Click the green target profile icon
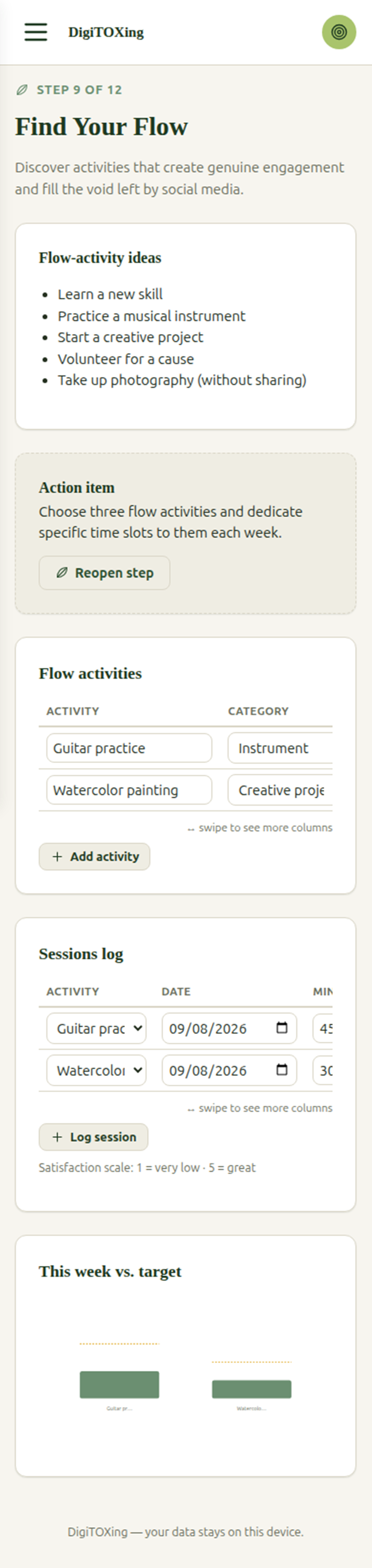Image resolution: width=372 pixels, height=1568 pixels. tap(339, 32)
